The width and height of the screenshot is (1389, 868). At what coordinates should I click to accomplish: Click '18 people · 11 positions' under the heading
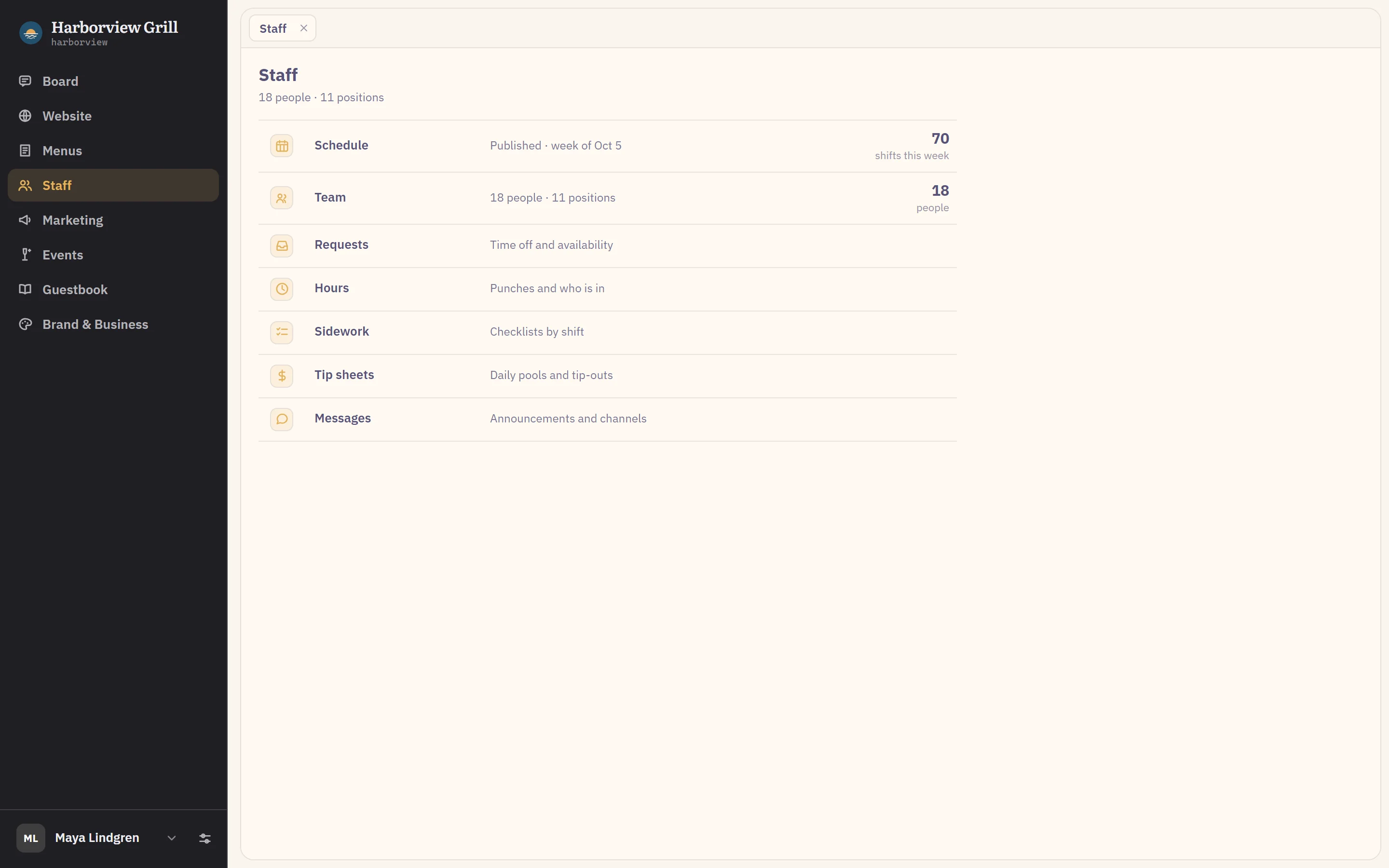coord(321,97)
